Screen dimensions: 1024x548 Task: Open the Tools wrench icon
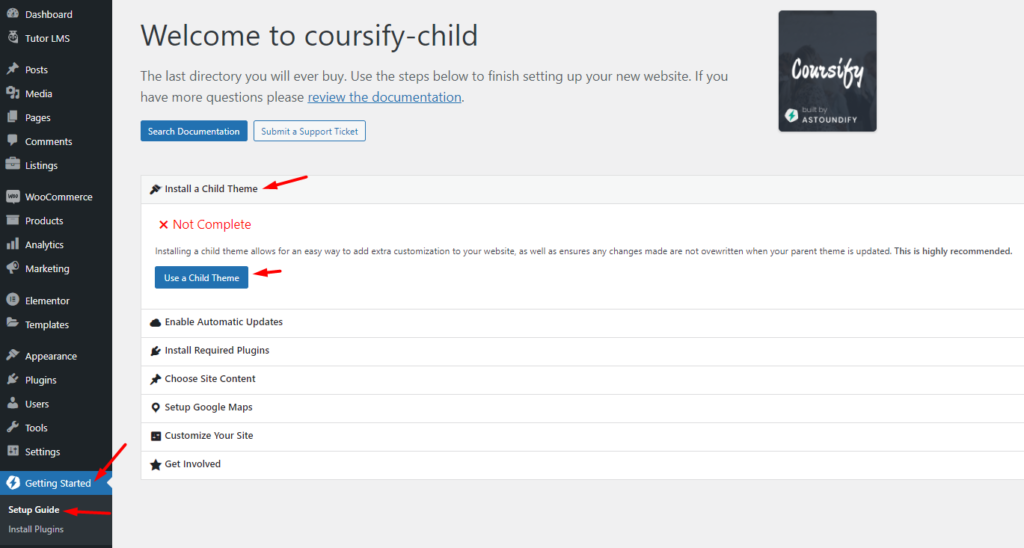point(12,427)
